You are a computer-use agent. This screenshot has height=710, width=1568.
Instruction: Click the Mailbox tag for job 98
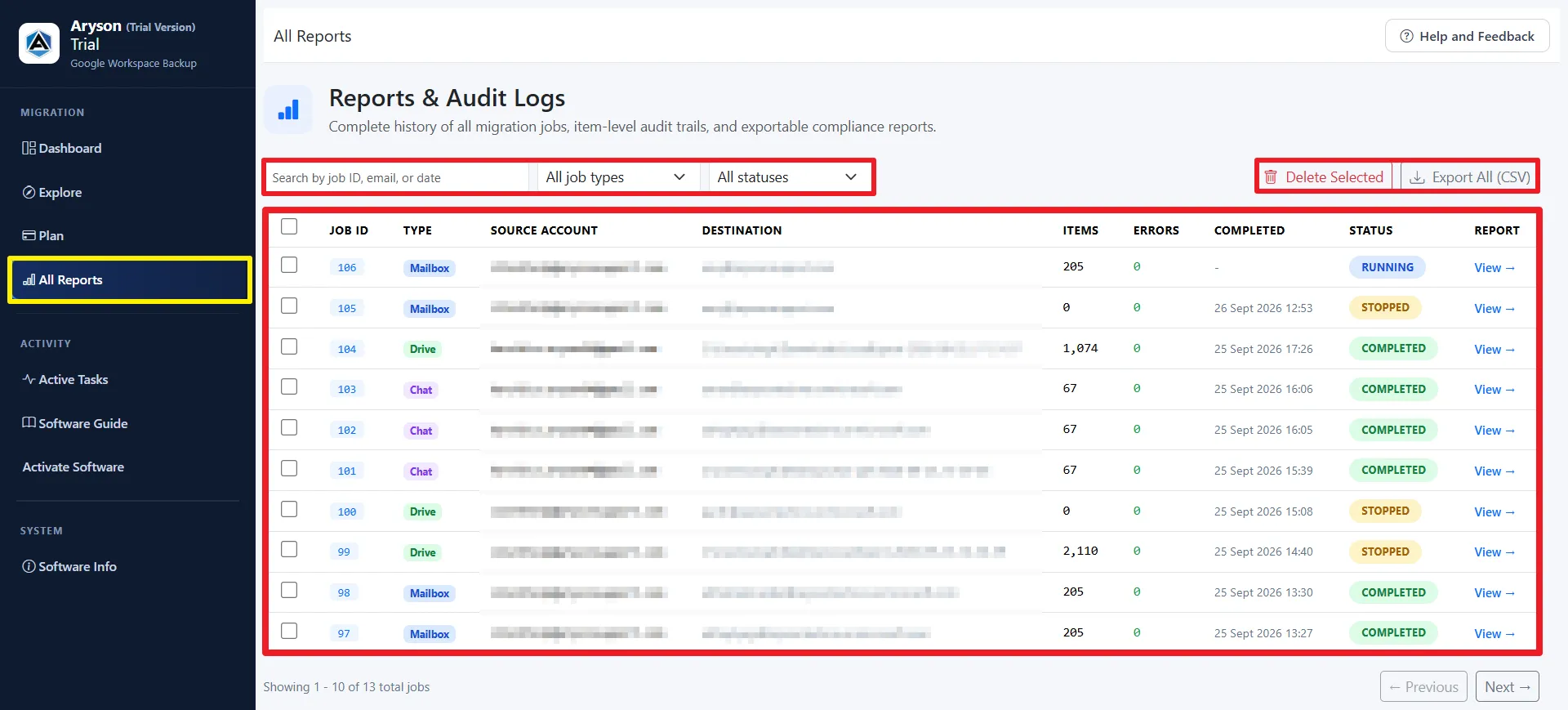(x=430, y=593)
